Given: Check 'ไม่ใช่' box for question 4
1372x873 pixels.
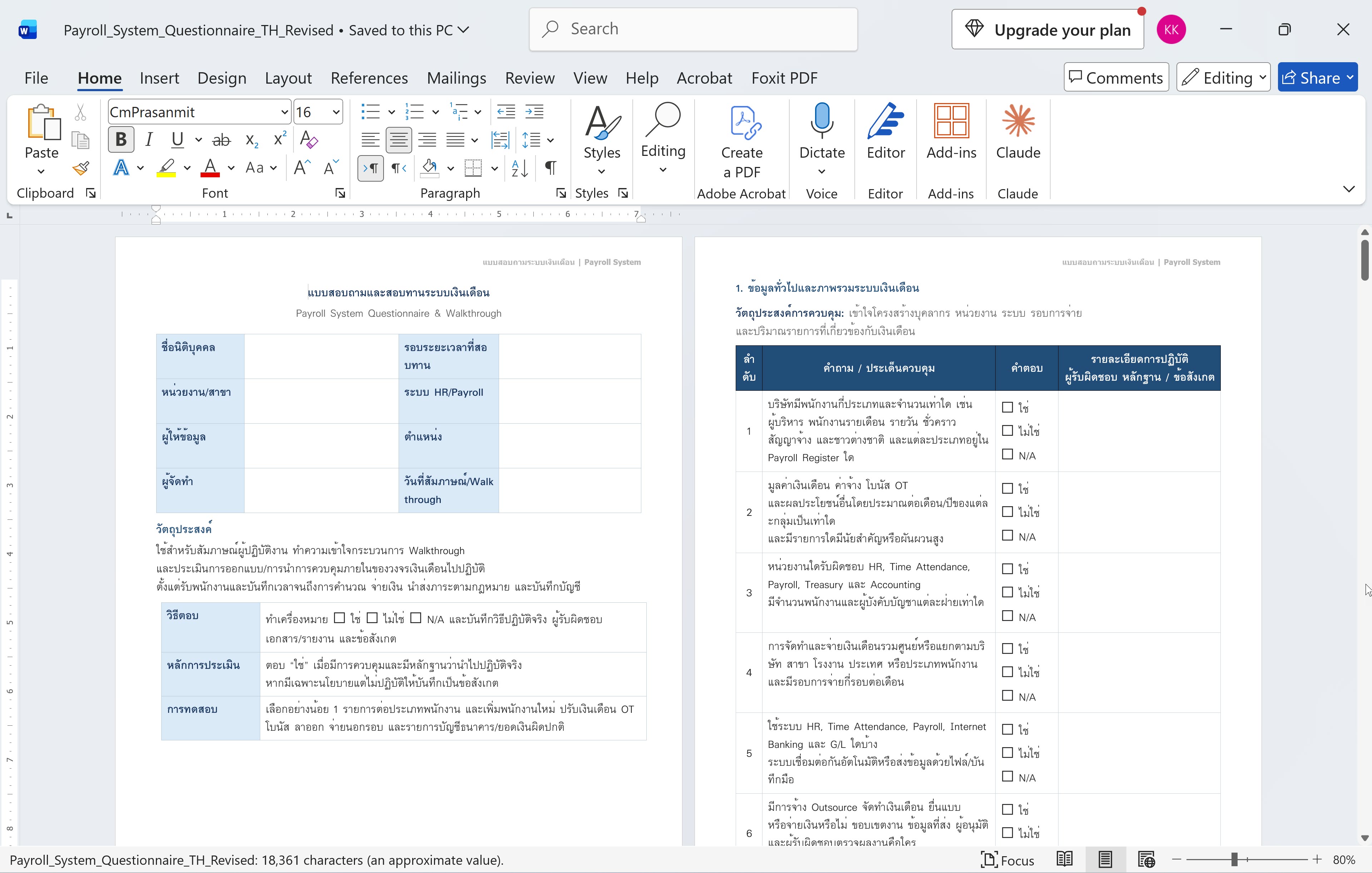Looking at the screenshot, I should click(1007, 672).
